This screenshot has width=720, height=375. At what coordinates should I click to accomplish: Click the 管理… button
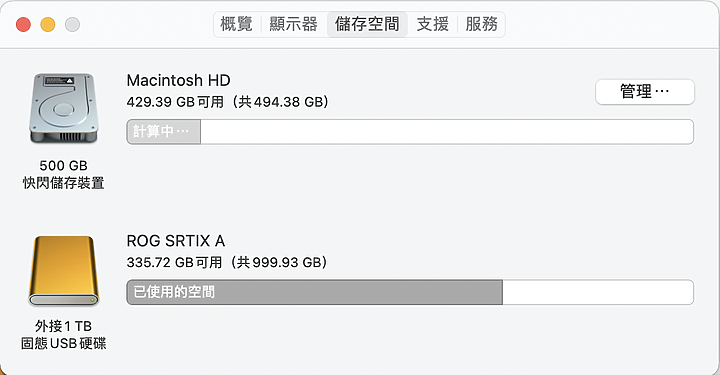[645, 92]
